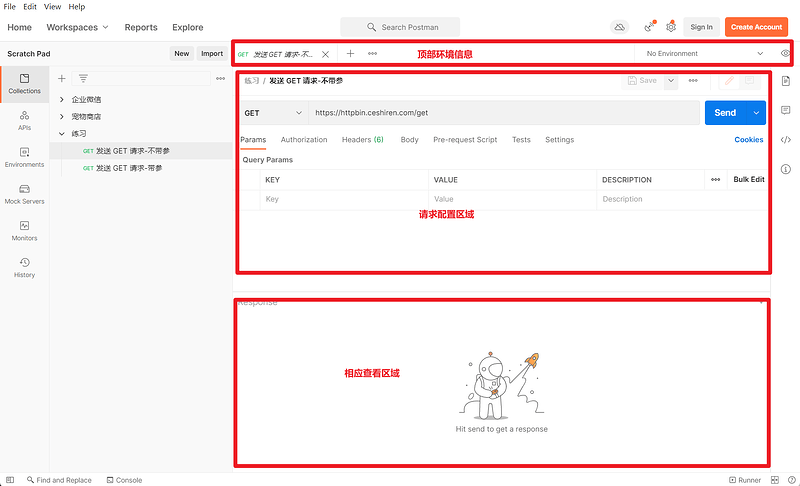Open the GET method dropdown
Viewport: 800px width, 486px height.
273,113
